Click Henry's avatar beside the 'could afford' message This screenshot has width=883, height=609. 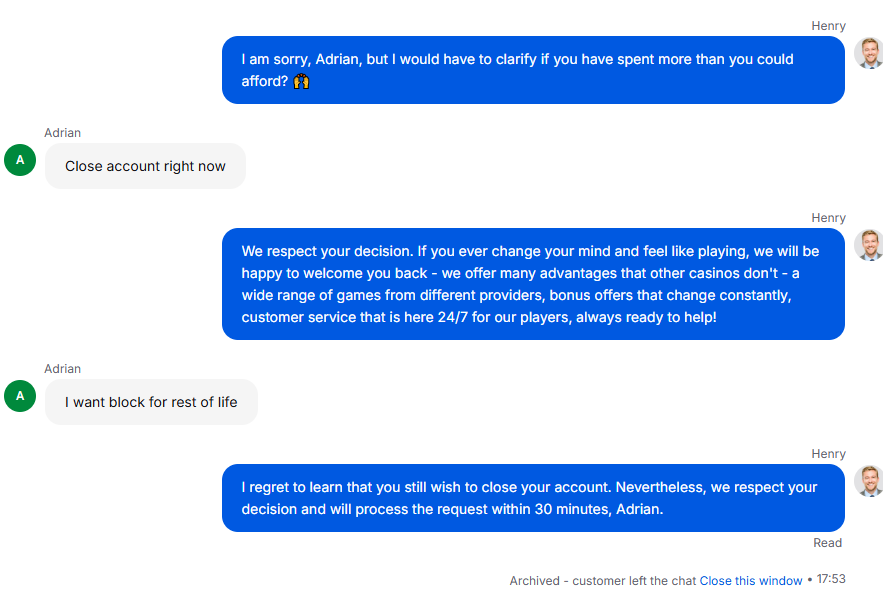pyautogui.click(x=868, y=53)
